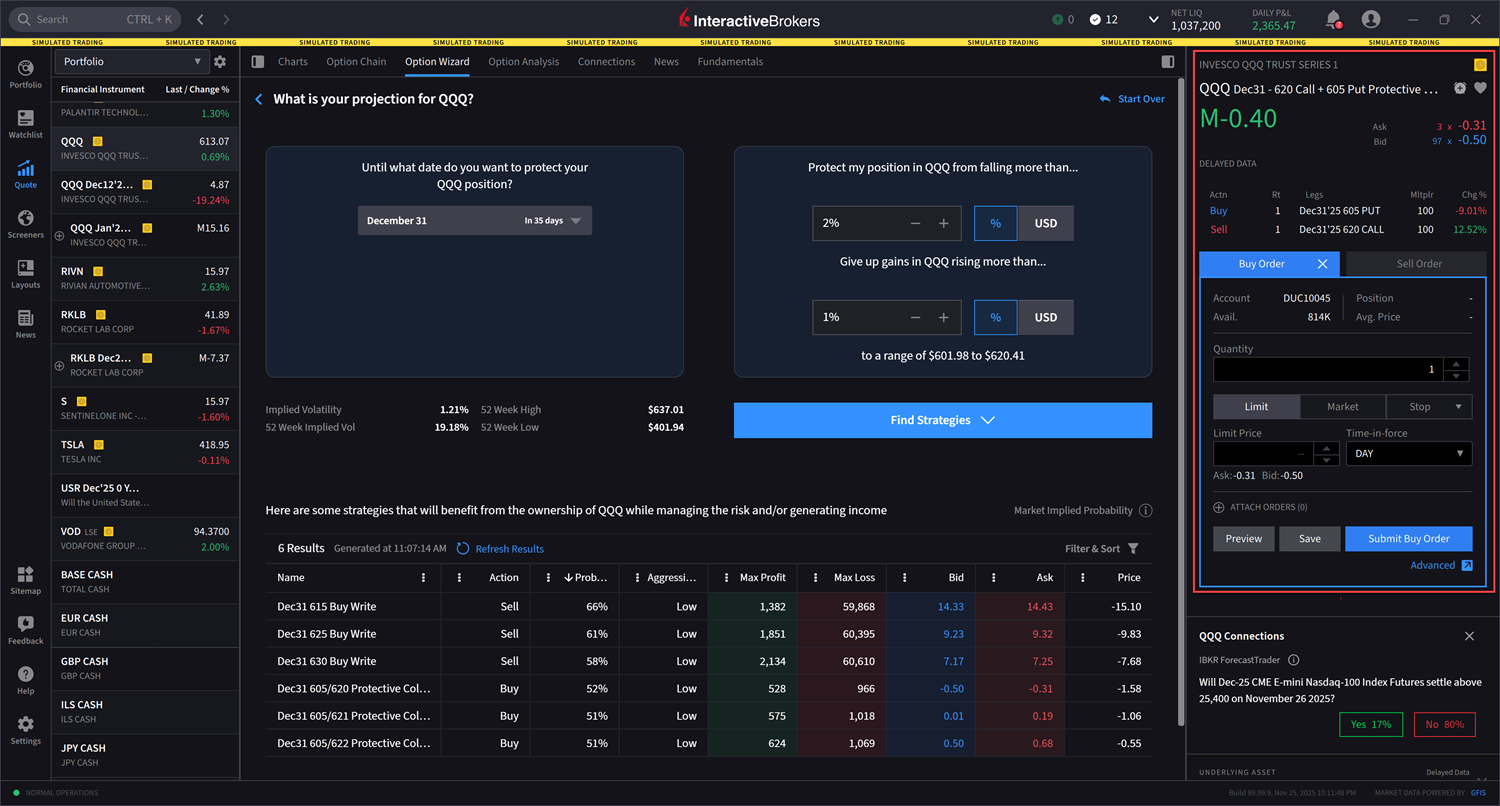Add QQQ combo to favorites heart
1500x806 pixels.
click(1481, 88)
